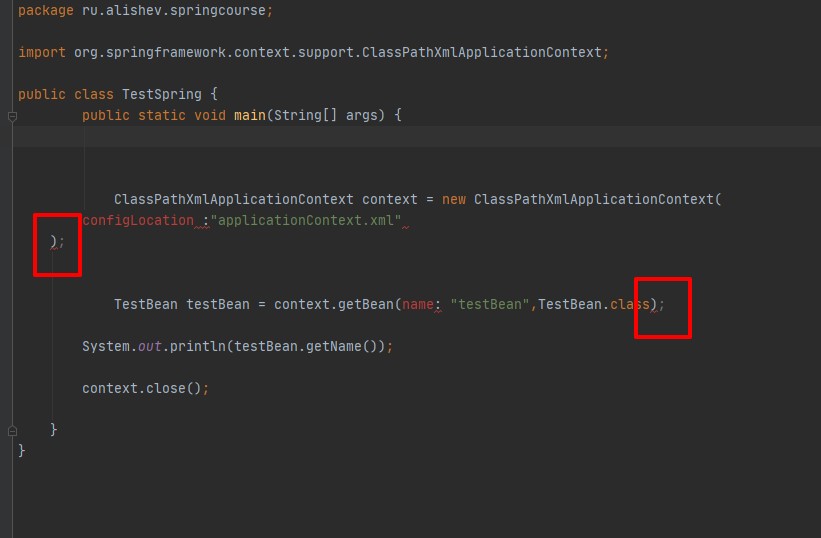This screenshot has height=538, width=821.
Task: Click the "applicationContext.xml" string literal
Action: (306, 220)
